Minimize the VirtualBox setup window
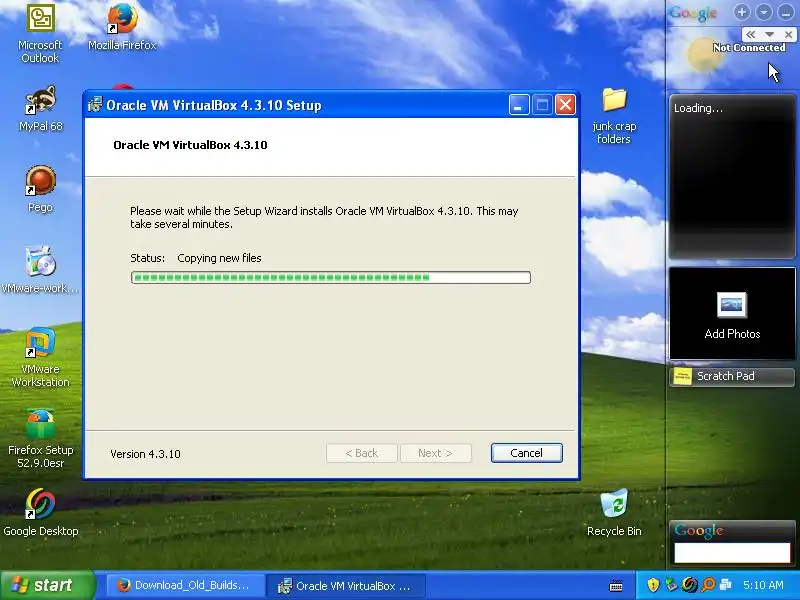 [x=519, y=105]
